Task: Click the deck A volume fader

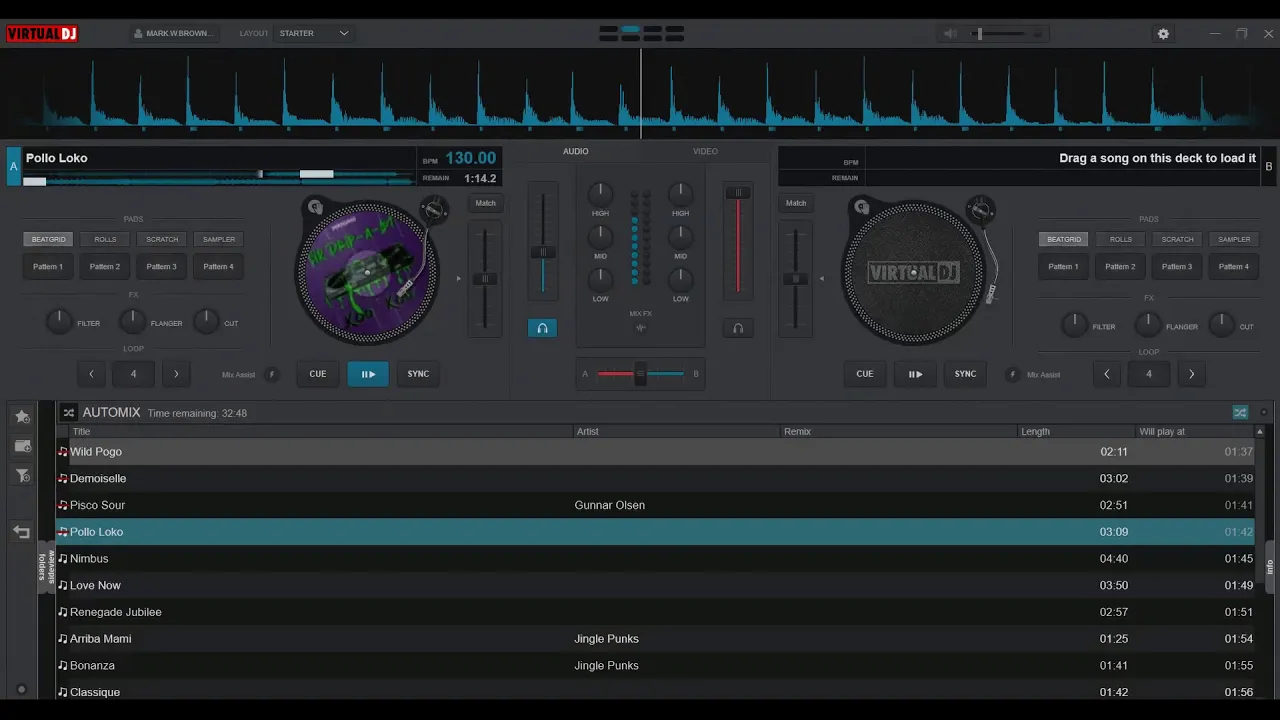Action: 543,252
